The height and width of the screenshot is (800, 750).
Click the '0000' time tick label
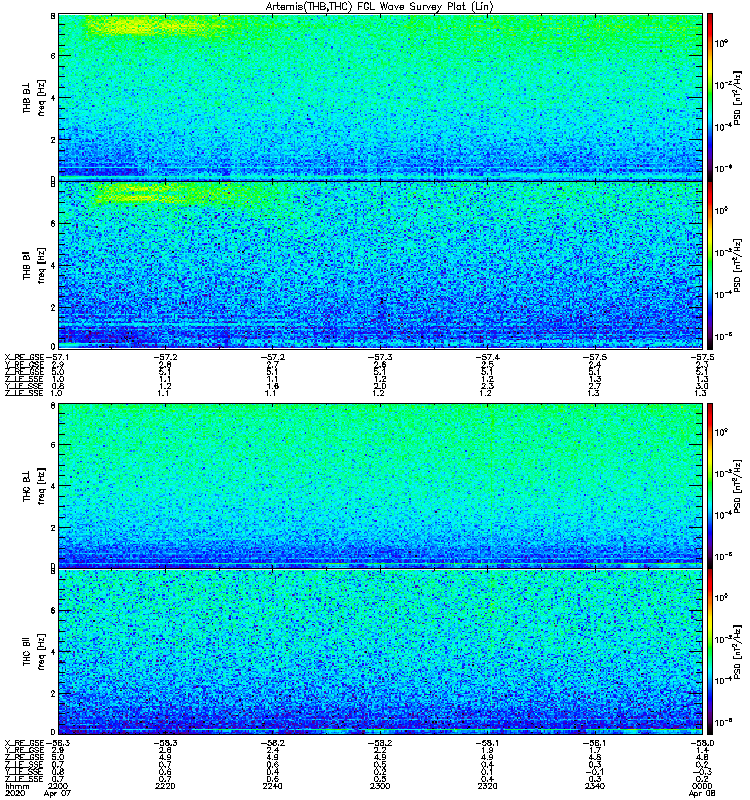pyautogui.click(x=702, y=786)
